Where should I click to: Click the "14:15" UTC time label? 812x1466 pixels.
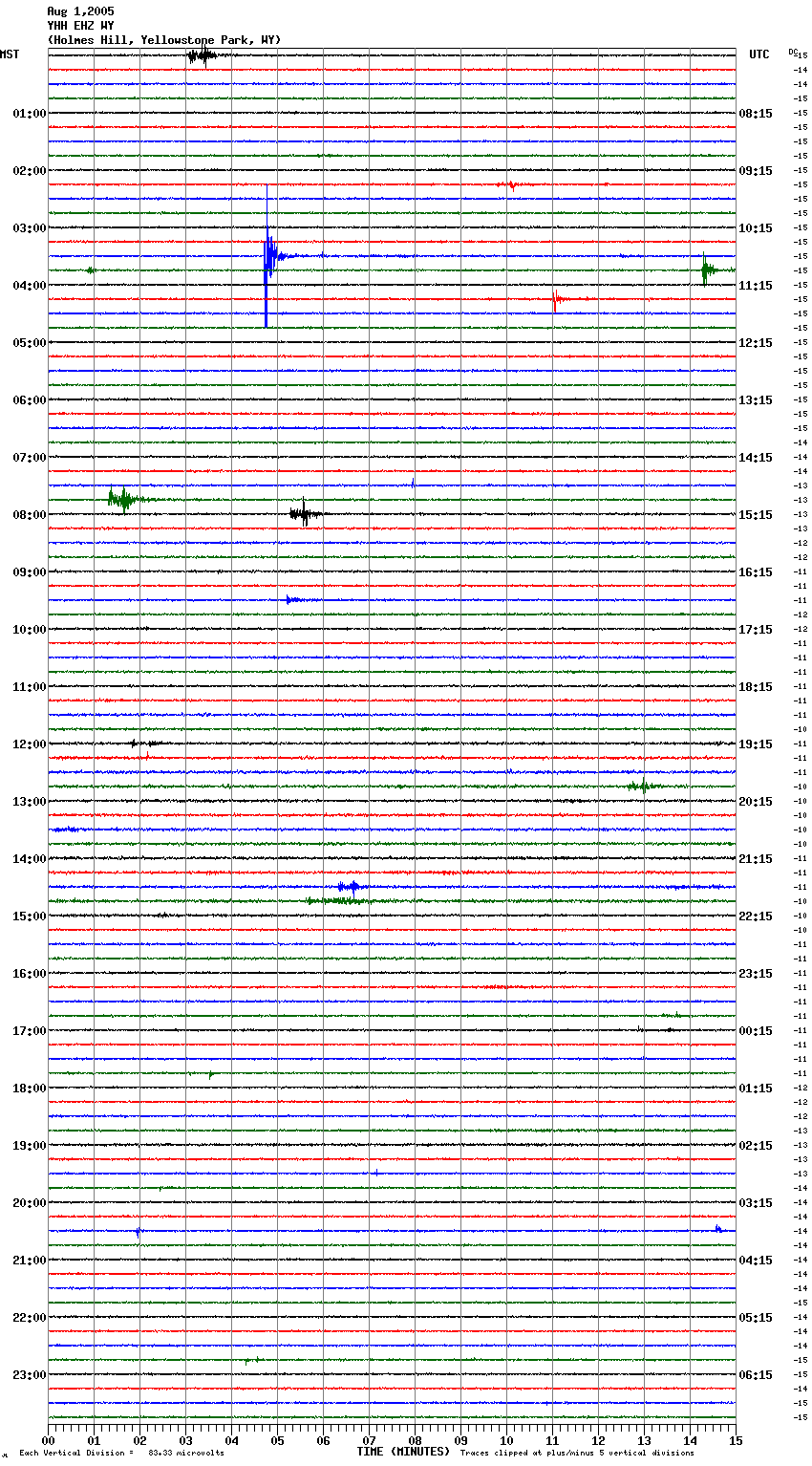[756, 458]
